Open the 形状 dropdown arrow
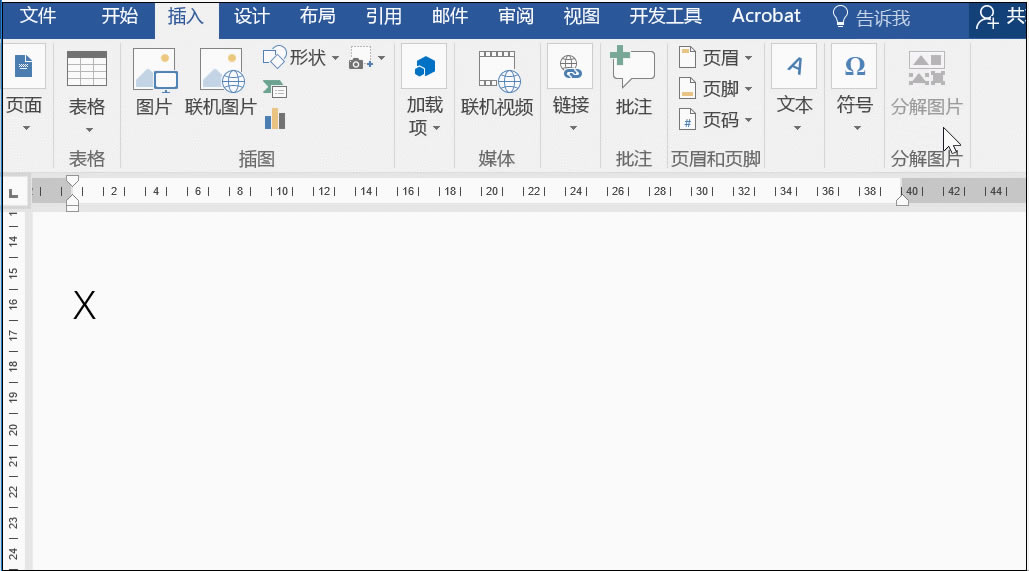 pyautogui.click(x=335, y=58)
